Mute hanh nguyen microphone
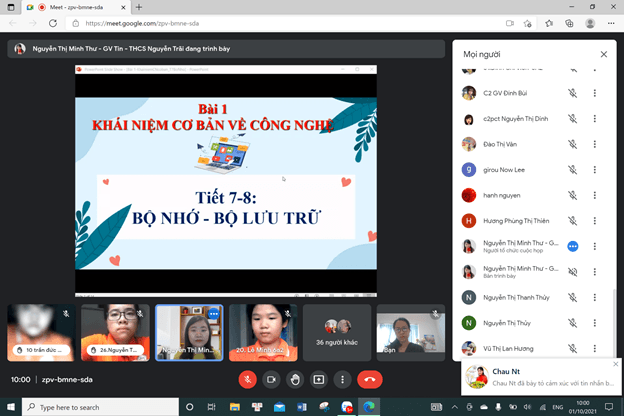Viewport: 624px width, 416px height. pos(573,195)
